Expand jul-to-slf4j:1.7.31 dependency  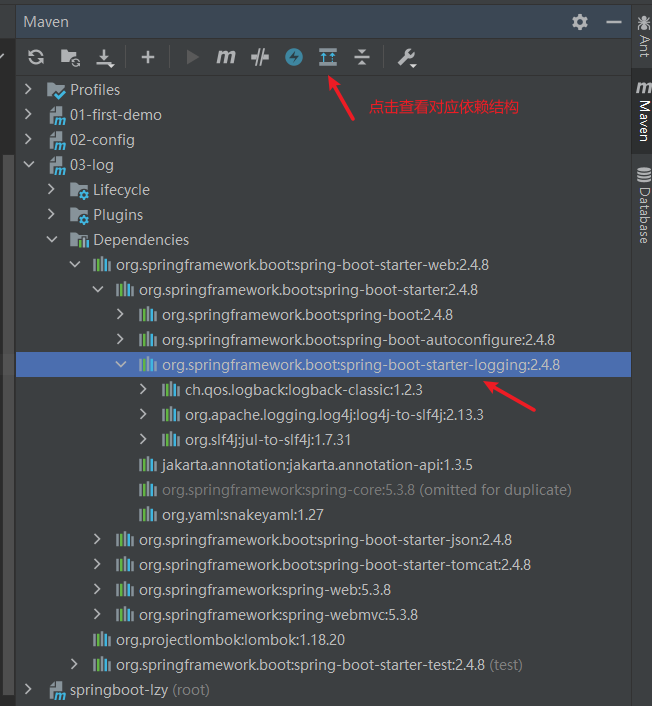click(143, 439)
